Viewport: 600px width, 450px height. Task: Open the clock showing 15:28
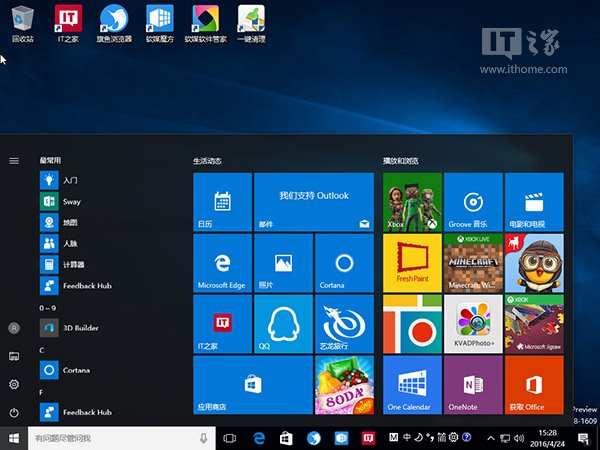[x=547, y=439]
